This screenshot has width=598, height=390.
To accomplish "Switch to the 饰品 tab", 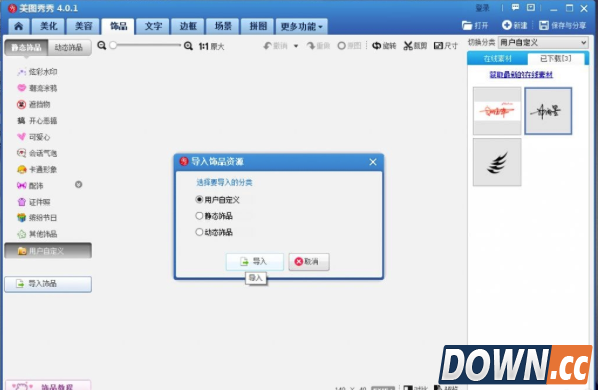I will (118, 26).
